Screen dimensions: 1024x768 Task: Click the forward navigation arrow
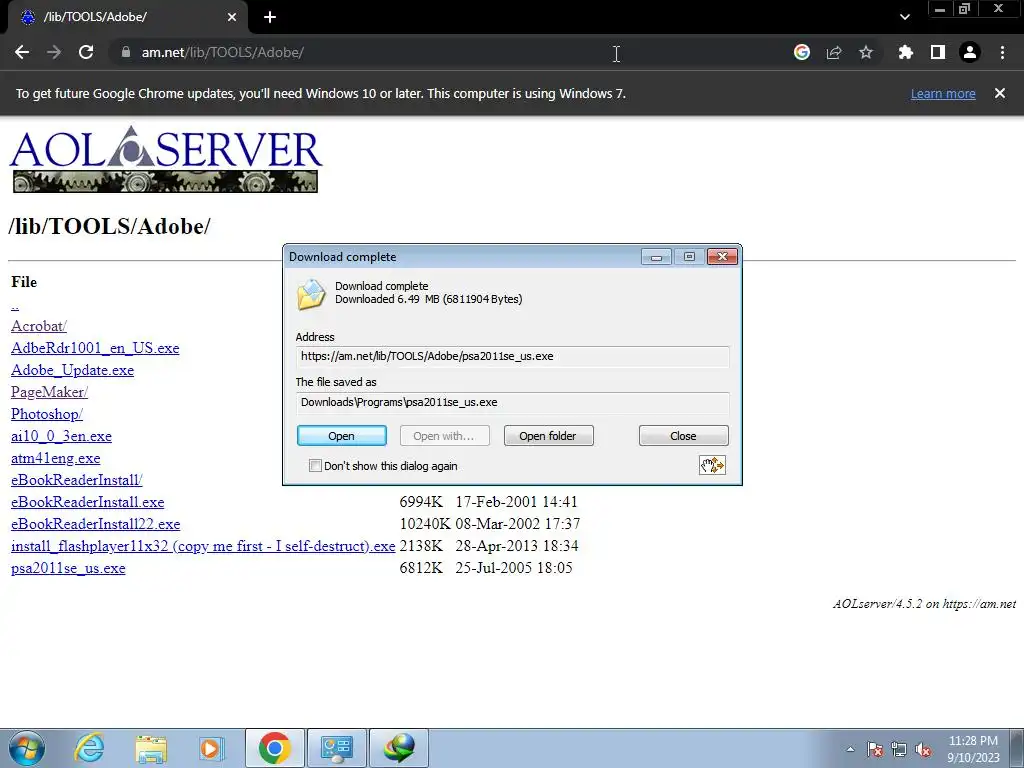pos(54,52)
